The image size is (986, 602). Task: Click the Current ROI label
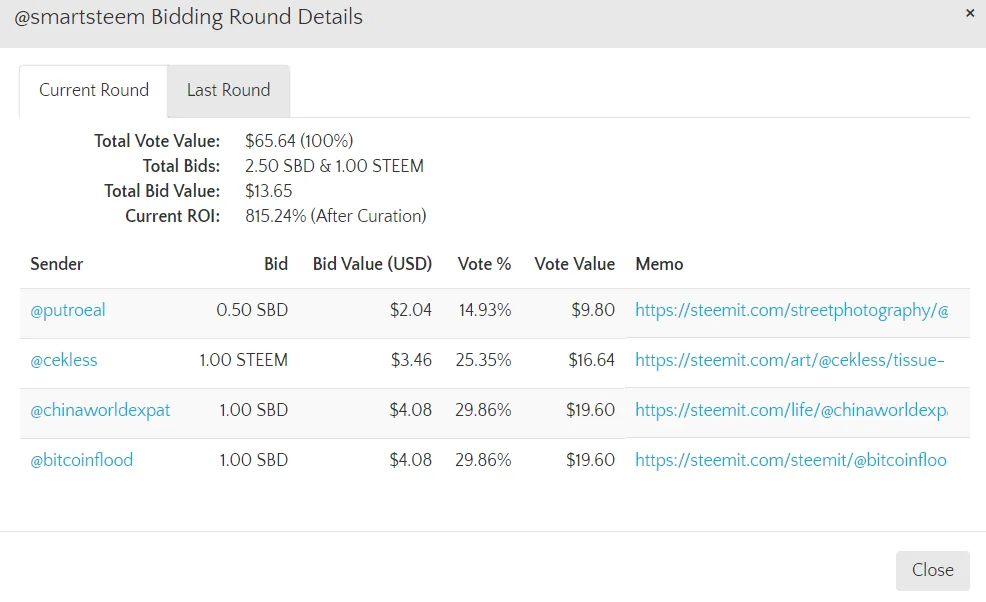pos(173,216)
